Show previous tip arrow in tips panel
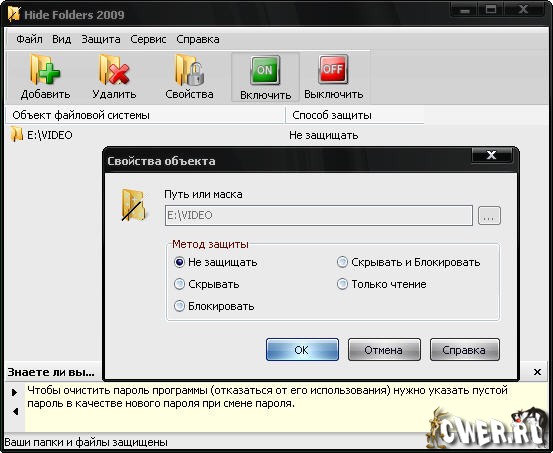Screen dimensions: 553x453 (x=15, y=411)
